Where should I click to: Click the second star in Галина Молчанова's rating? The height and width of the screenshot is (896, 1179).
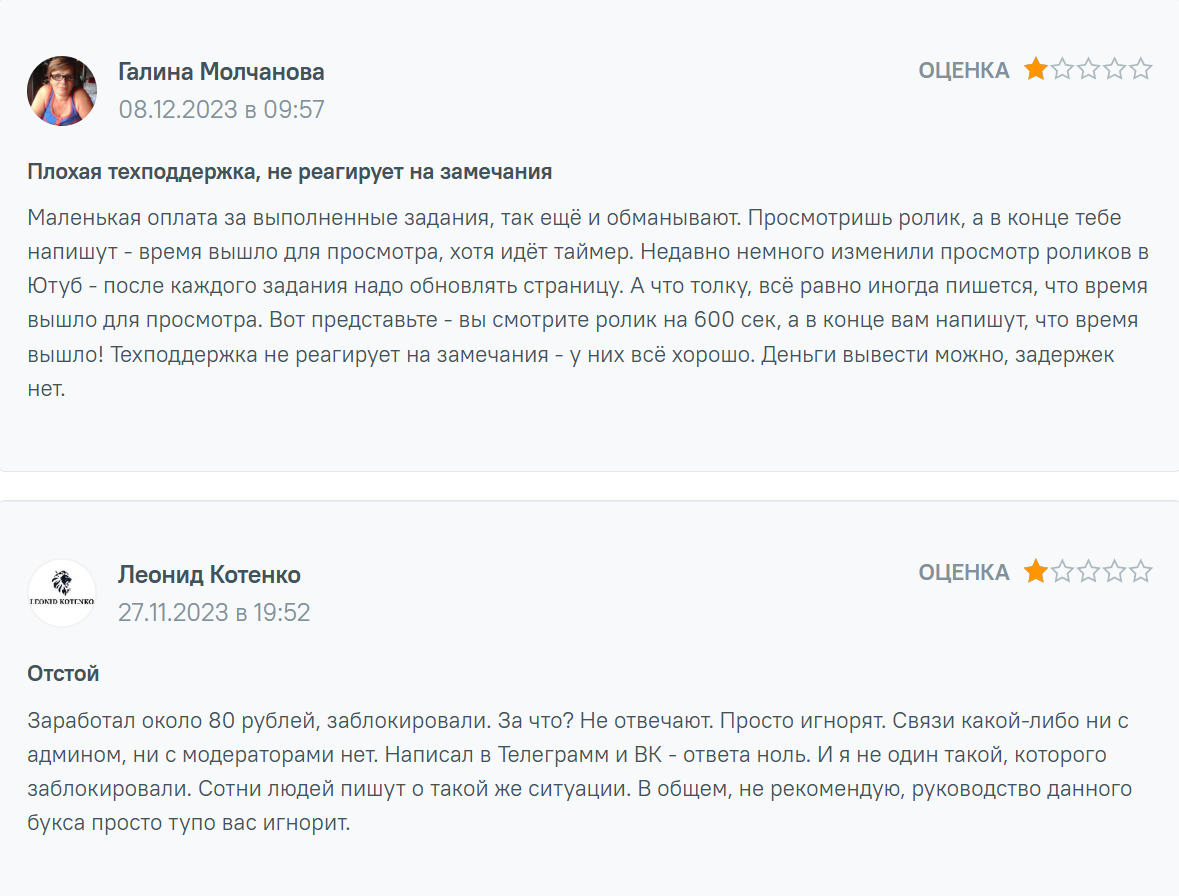pos(1062,70)
